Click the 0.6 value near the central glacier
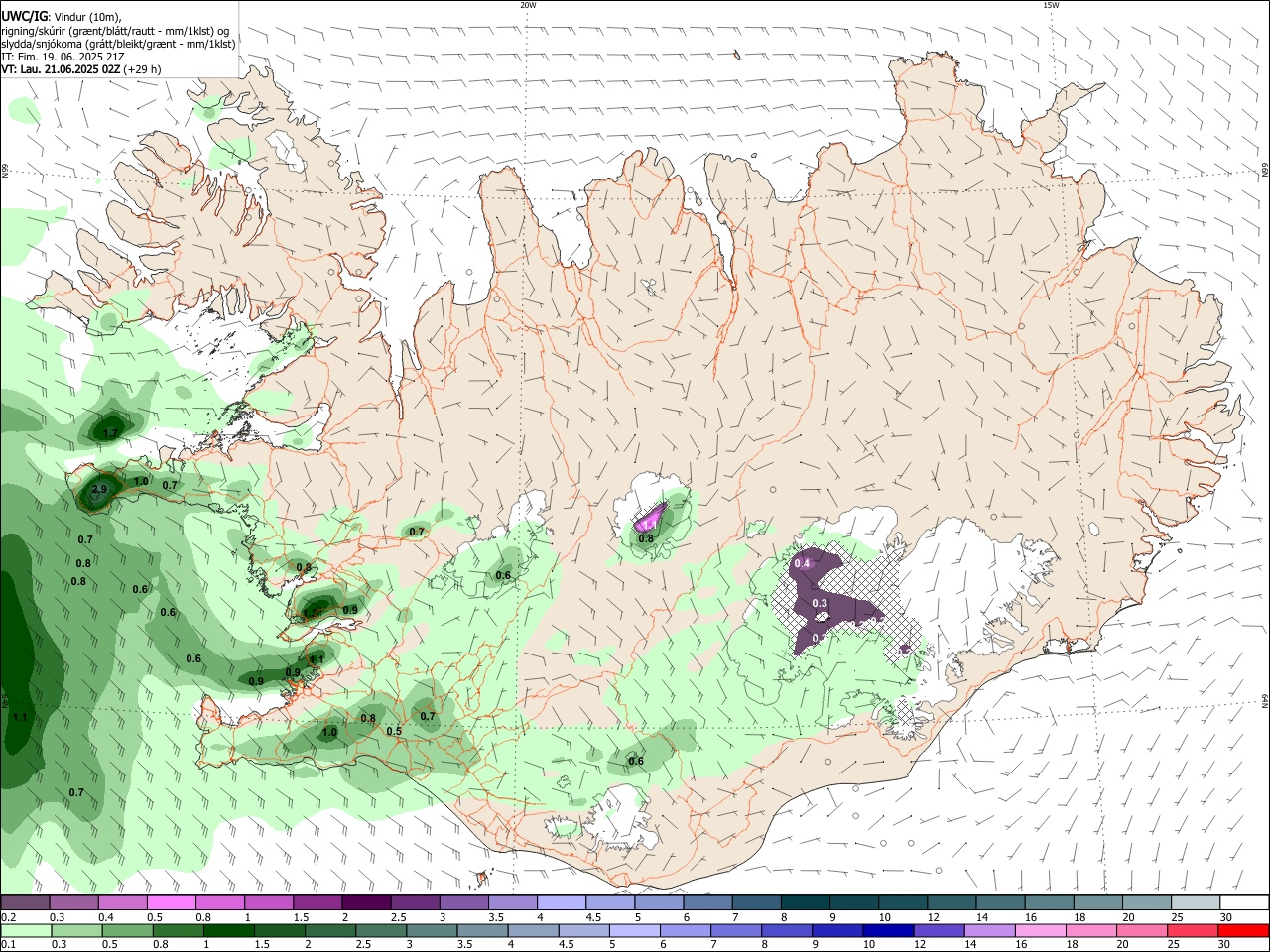This screenshot has width=1270, height=952. [503, 575]
